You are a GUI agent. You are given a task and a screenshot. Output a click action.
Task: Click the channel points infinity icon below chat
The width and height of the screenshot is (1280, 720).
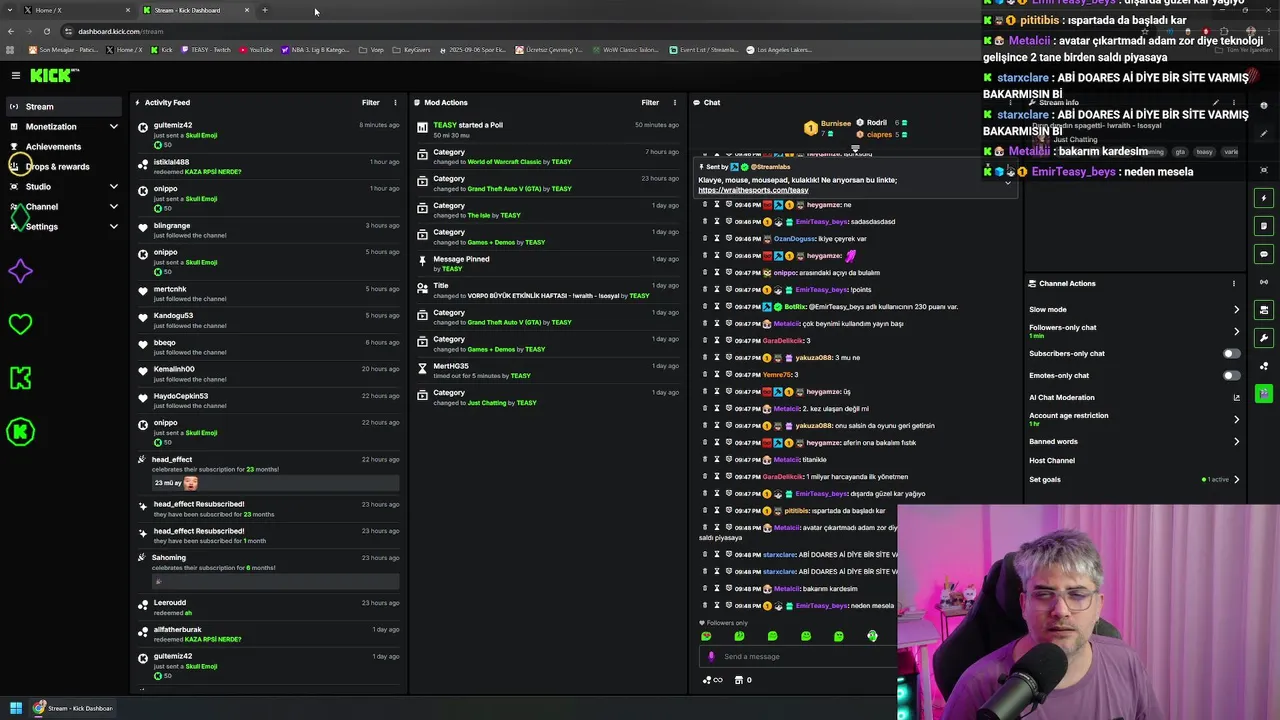point(712,680)
